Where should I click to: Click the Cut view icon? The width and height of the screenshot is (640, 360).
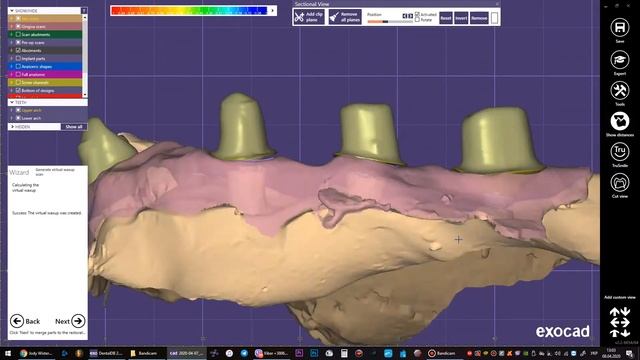tap(620, 183)
